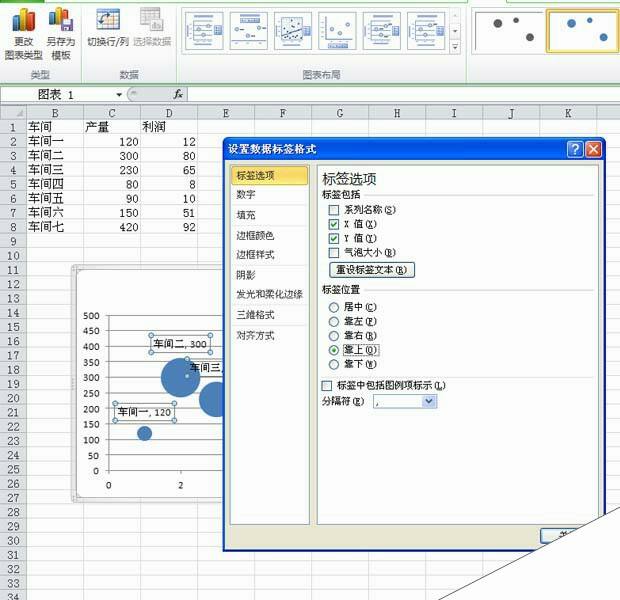Choose the second chart layout thumbnail

(248, 31)
